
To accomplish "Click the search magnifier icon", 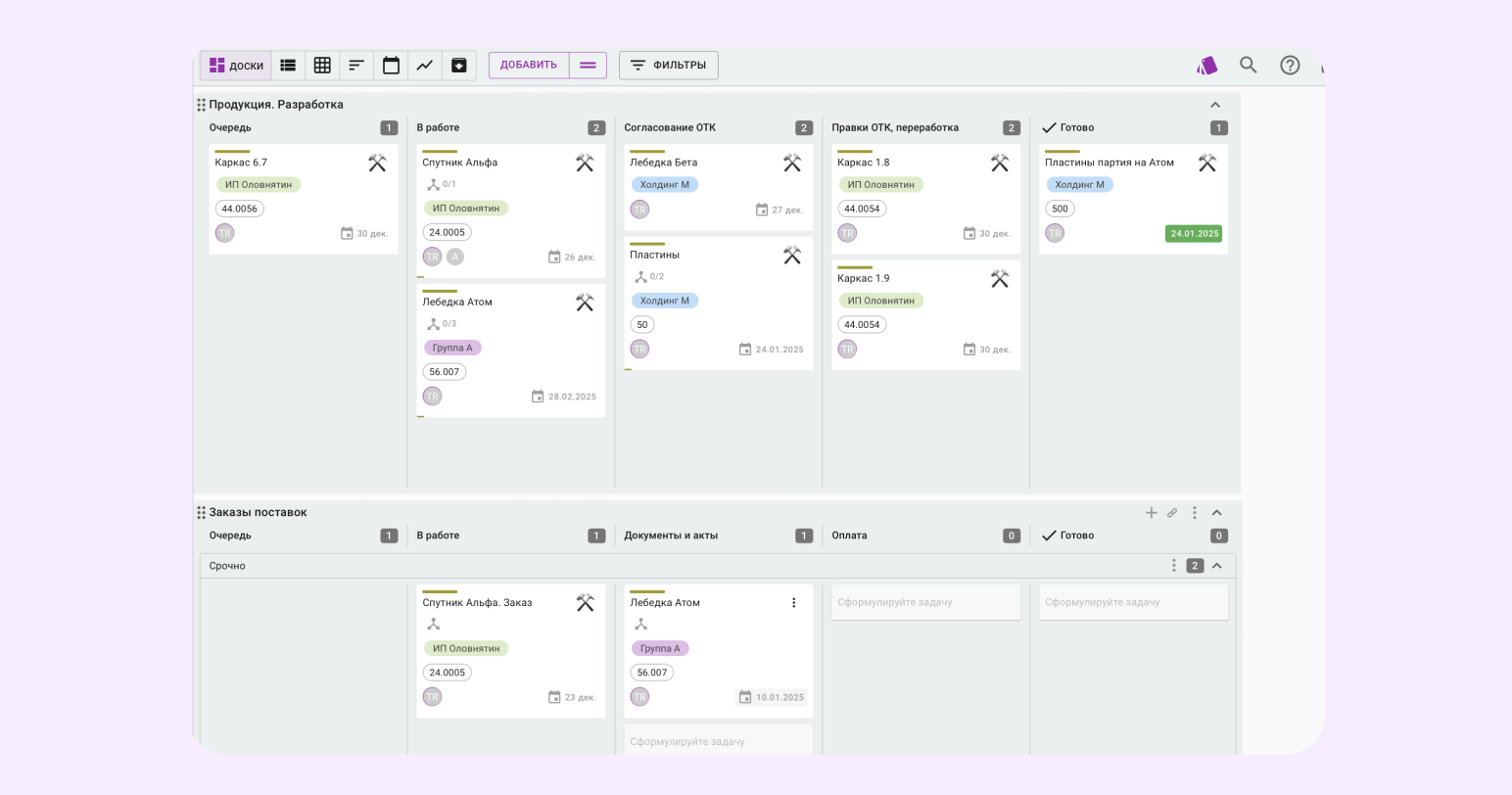I will (x=1248, y=65).
